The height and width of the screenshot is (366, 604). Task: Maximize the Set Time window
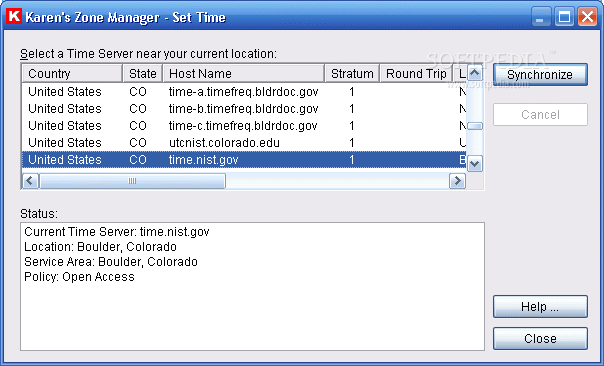(x=564, y=17)
